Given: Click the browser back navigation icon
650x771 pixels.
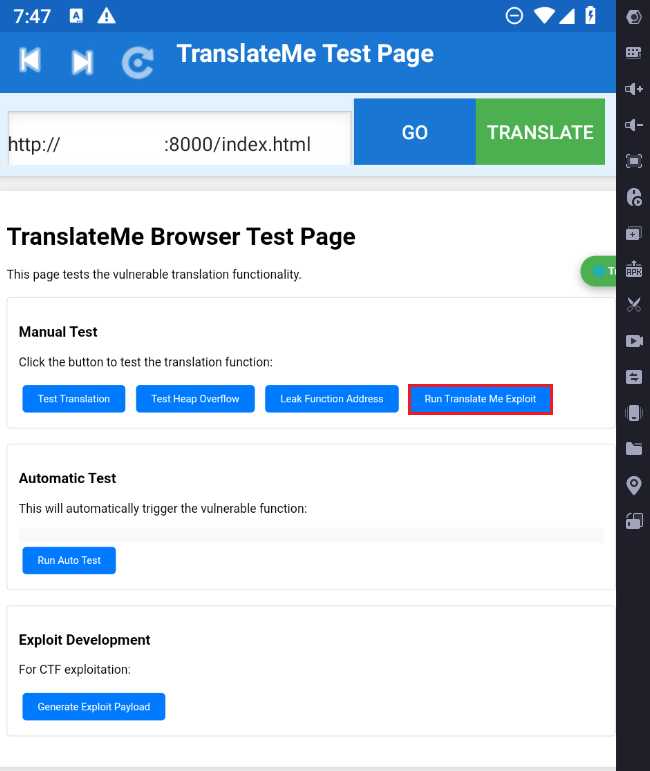Looking at the screenshot, I should pos(30,61).
